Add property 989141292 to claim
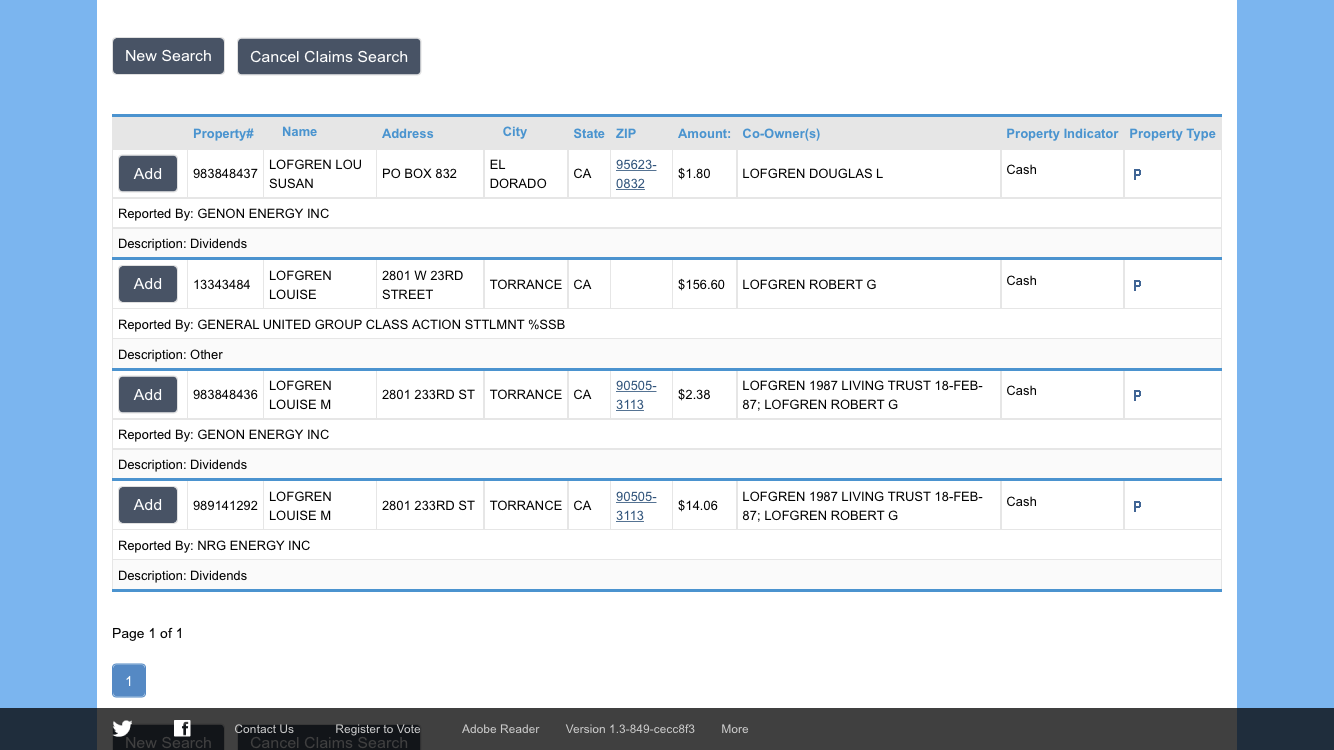 click(x=148, y=505)
